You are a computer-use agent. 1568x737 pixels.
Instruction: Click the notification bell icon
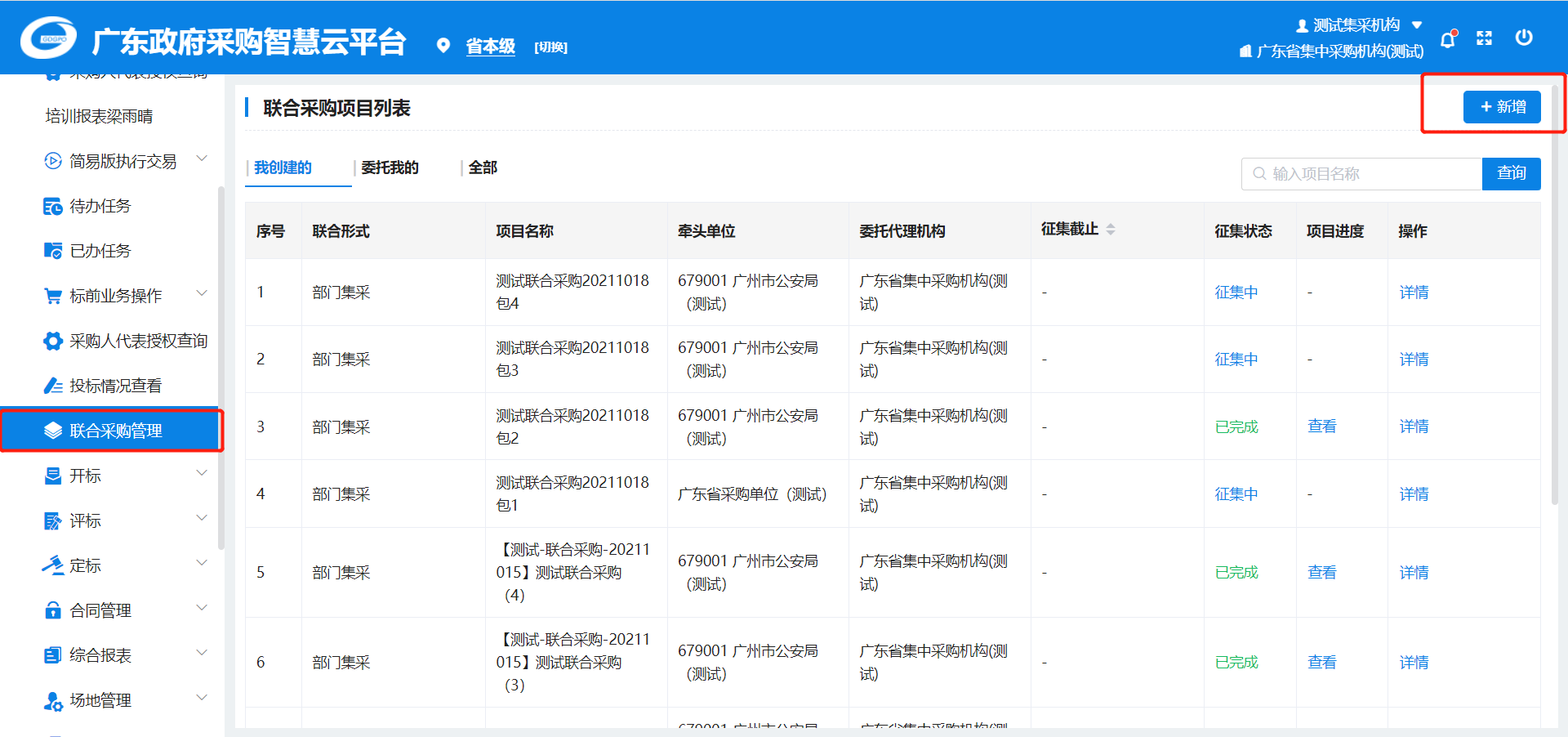[x=1447, y=39]
